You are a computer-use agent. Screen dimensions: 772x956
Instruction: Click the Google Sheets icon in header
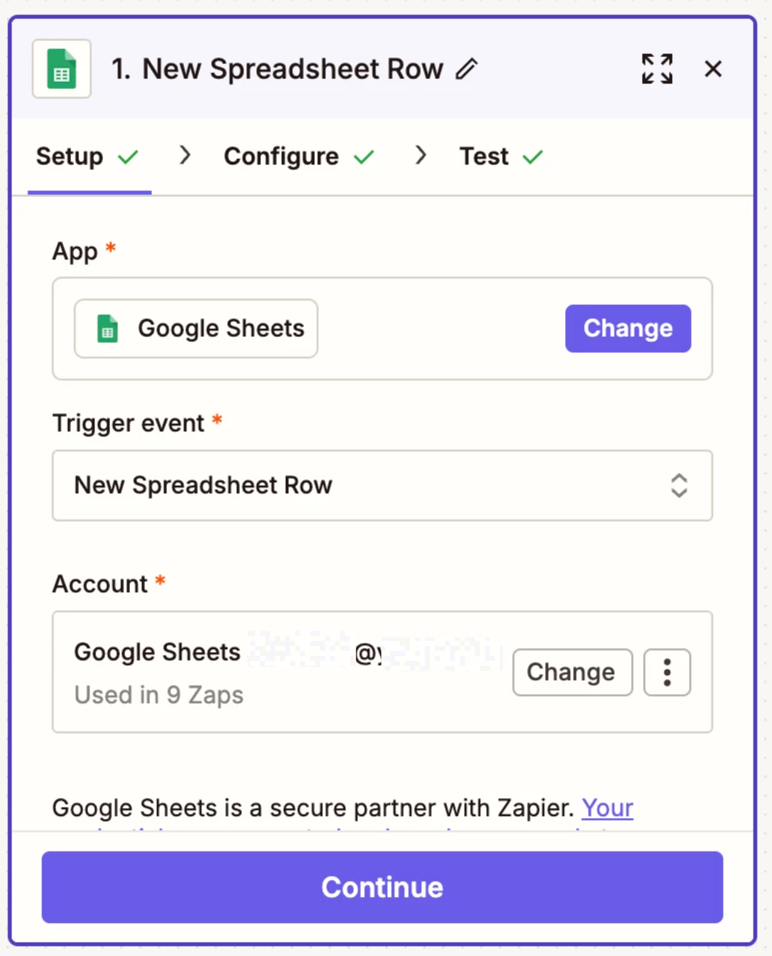(62, 69)
